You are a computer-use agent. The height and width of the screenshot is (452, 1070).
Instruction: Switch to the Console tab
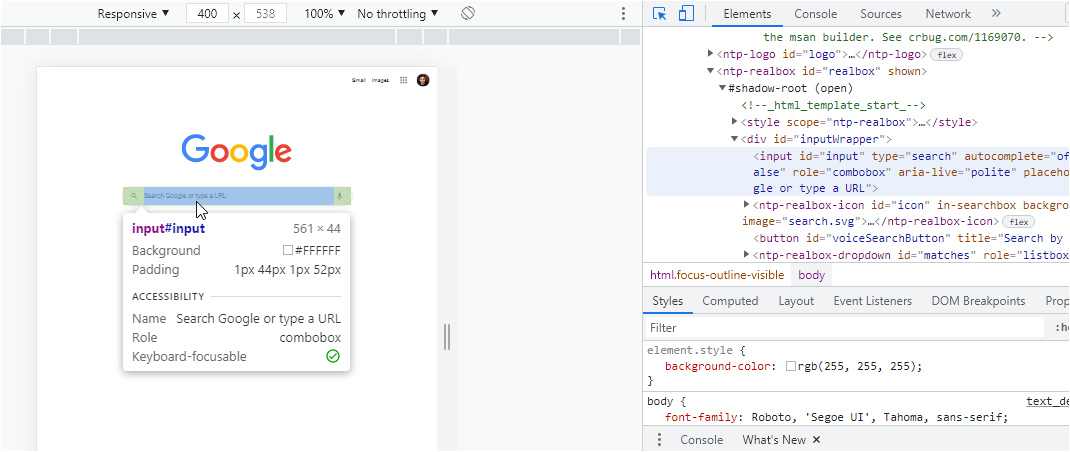[x=815, y=14]
